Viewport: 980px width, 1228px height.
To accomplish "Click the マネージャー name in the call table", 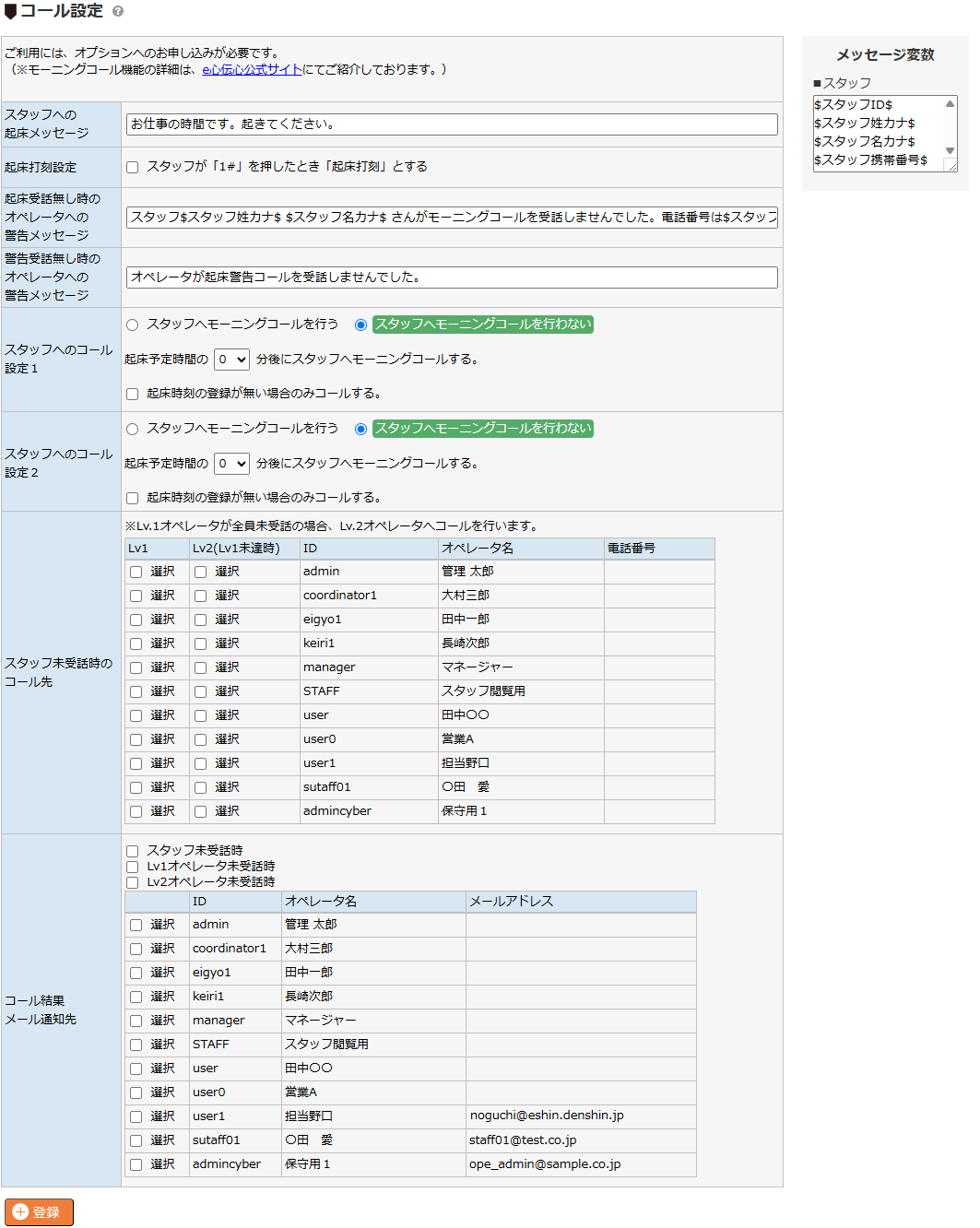I will coord(478,667).
